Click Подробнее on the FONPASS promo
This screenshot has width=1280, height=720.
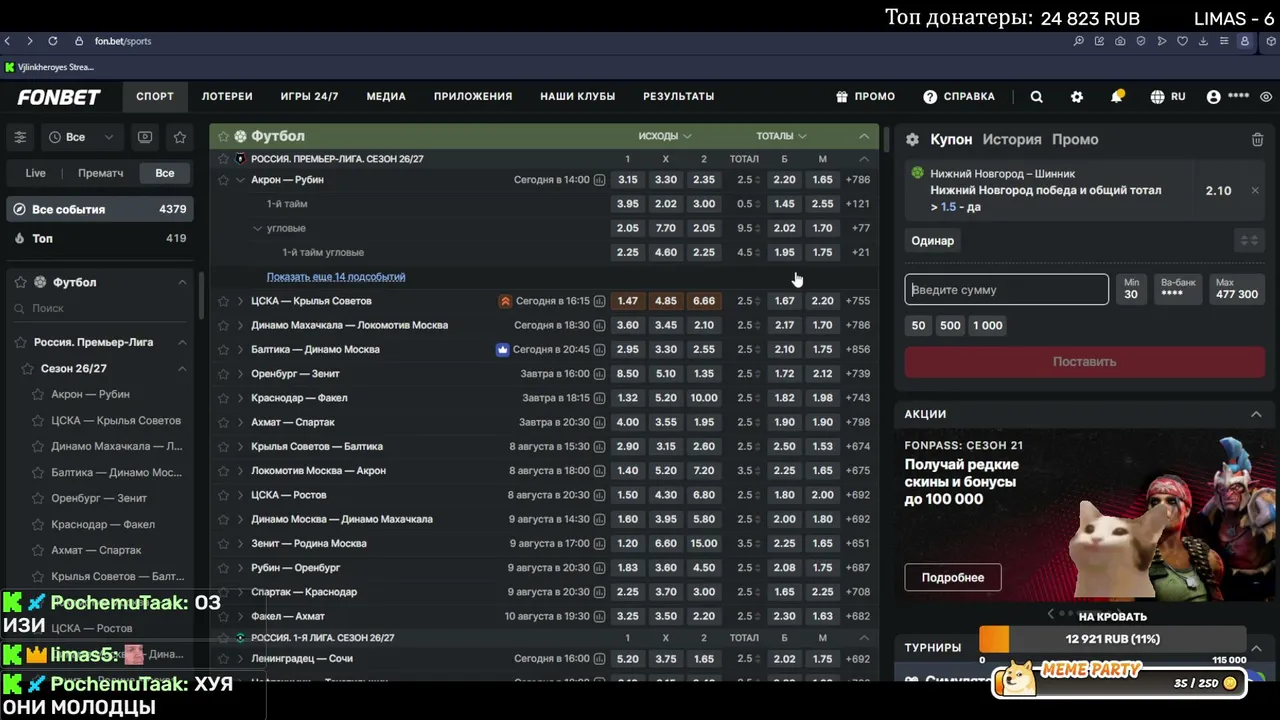(x=953, y=578)
